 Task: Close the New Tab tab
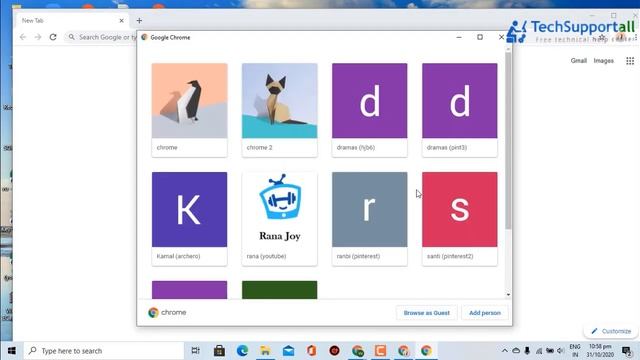pos(121,20)
